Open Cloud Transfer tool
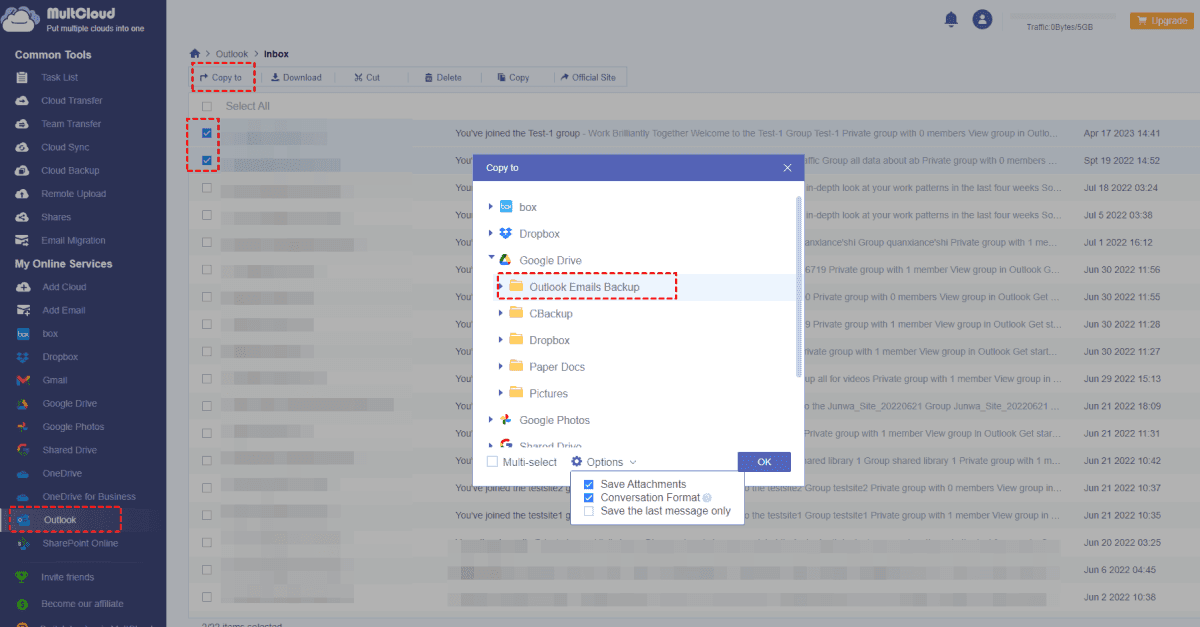Screen dimensions: 1200x627 [71, 100]
